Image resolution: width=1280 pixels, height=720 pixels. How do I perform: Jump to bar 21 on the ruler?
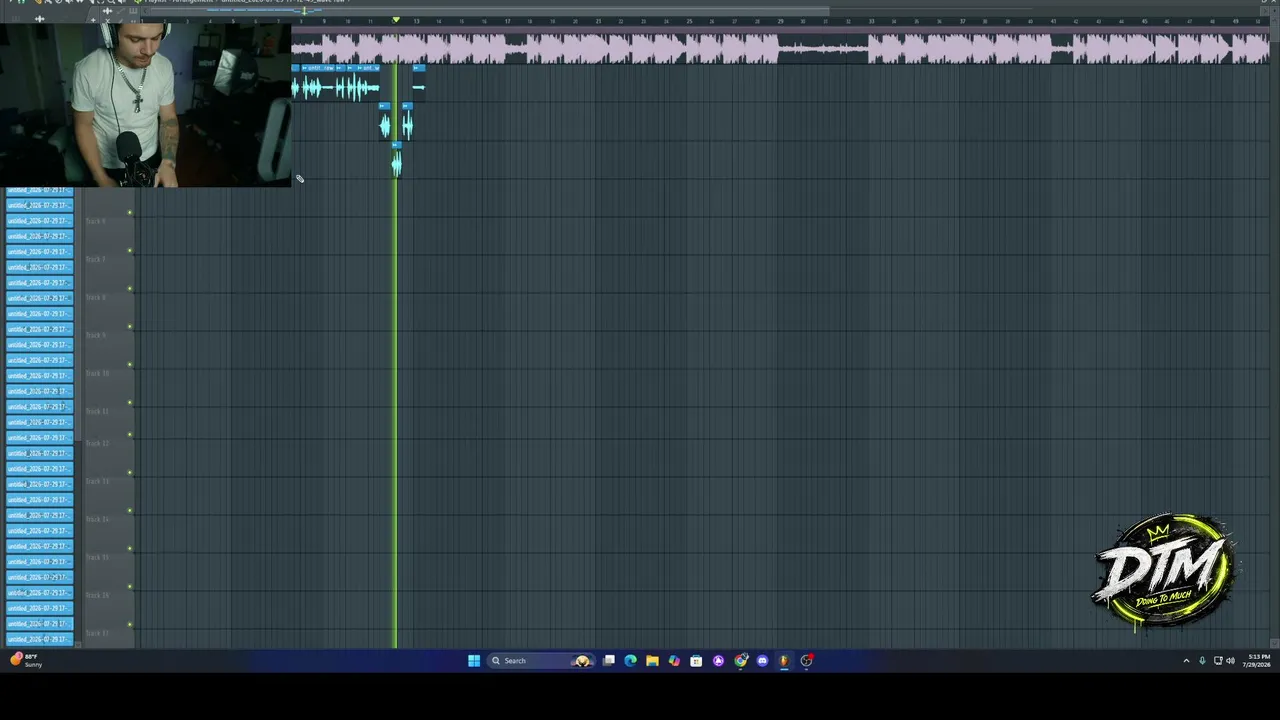point(598,21)
